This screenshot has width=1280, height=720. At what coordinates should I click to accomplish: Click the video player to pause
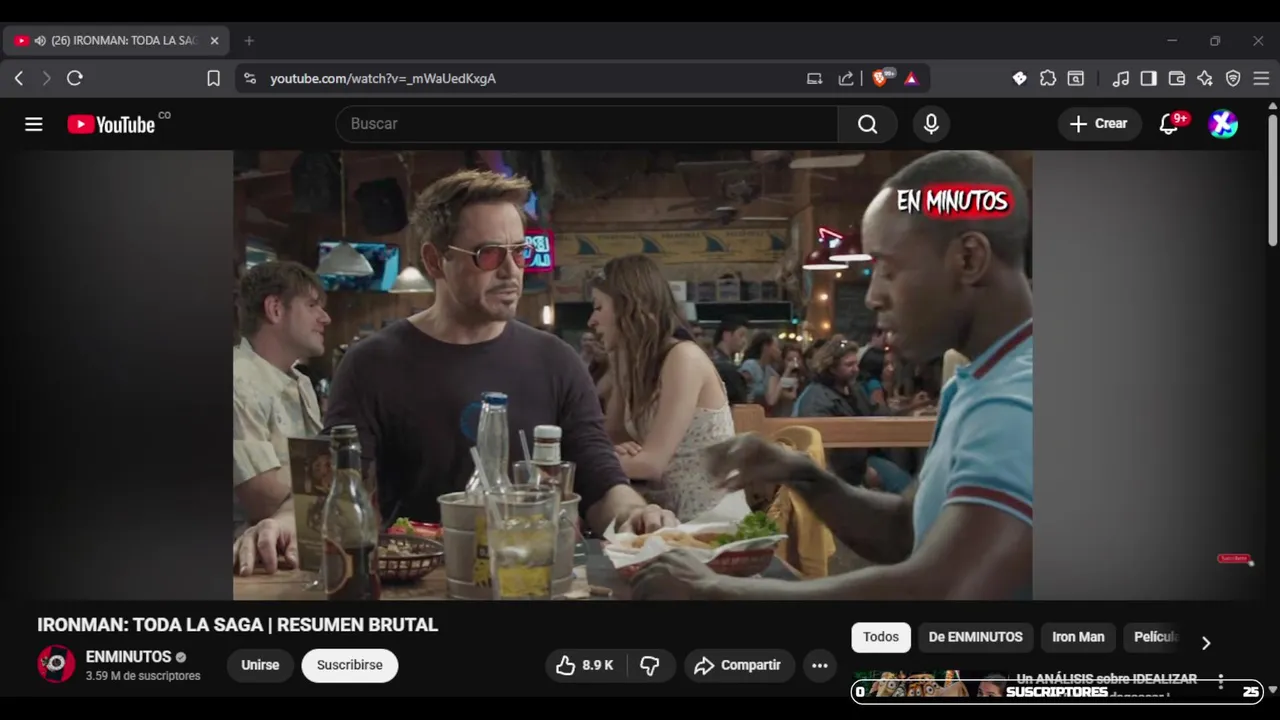[632, 375]
